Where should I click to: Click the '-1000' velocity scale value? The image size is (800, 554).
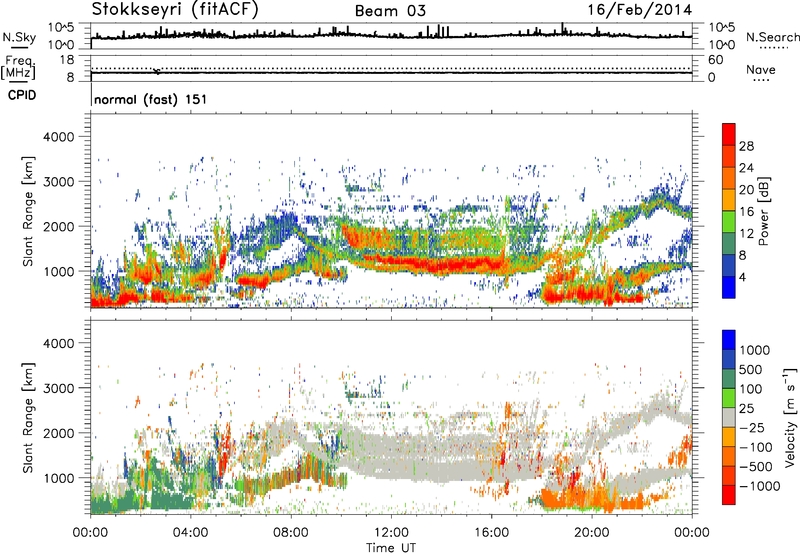760,486
